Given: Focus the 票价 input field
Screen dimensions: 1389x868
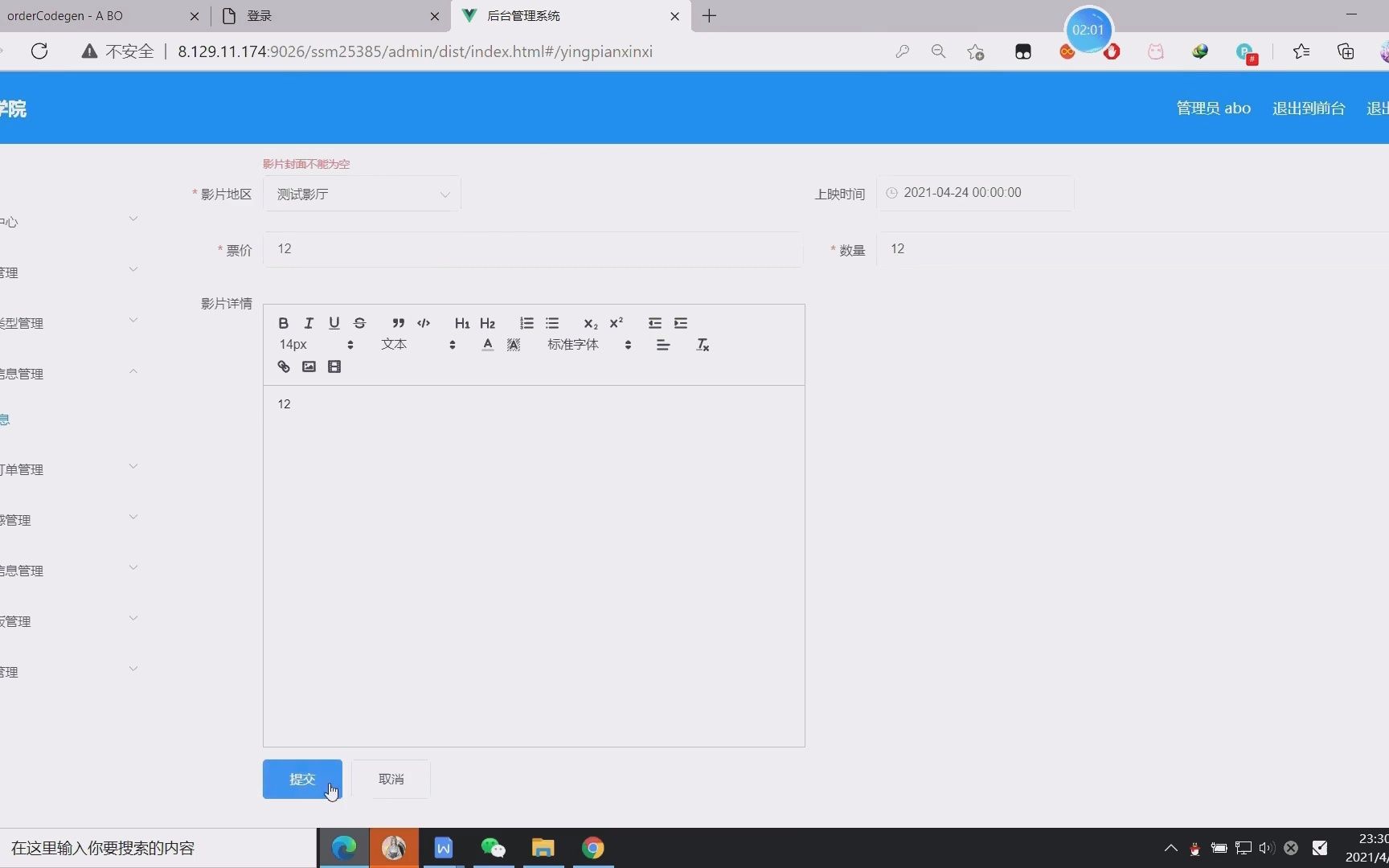Looking at the screenshot, I should click(x=533, y=249).
